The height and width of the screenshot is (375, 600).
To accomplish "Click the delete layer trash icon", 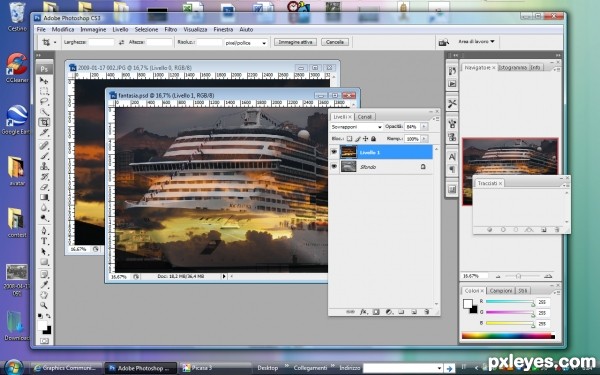I will pyautogui.click(x=426, y=312).
